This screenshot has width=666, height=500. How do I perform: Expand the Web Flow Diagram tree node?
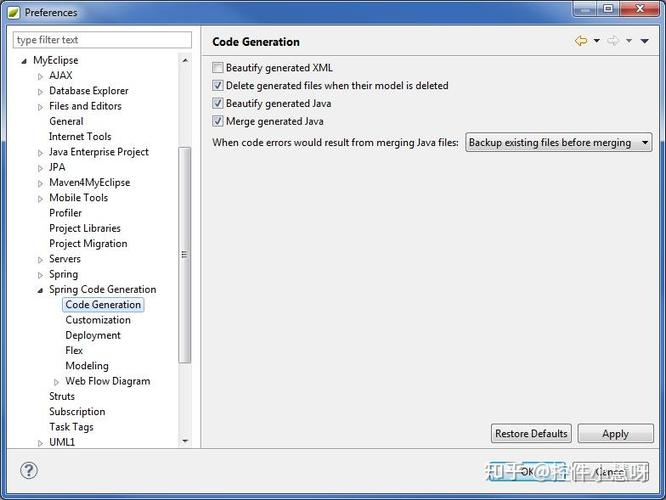pyautogui.click(x=57, y=382)
